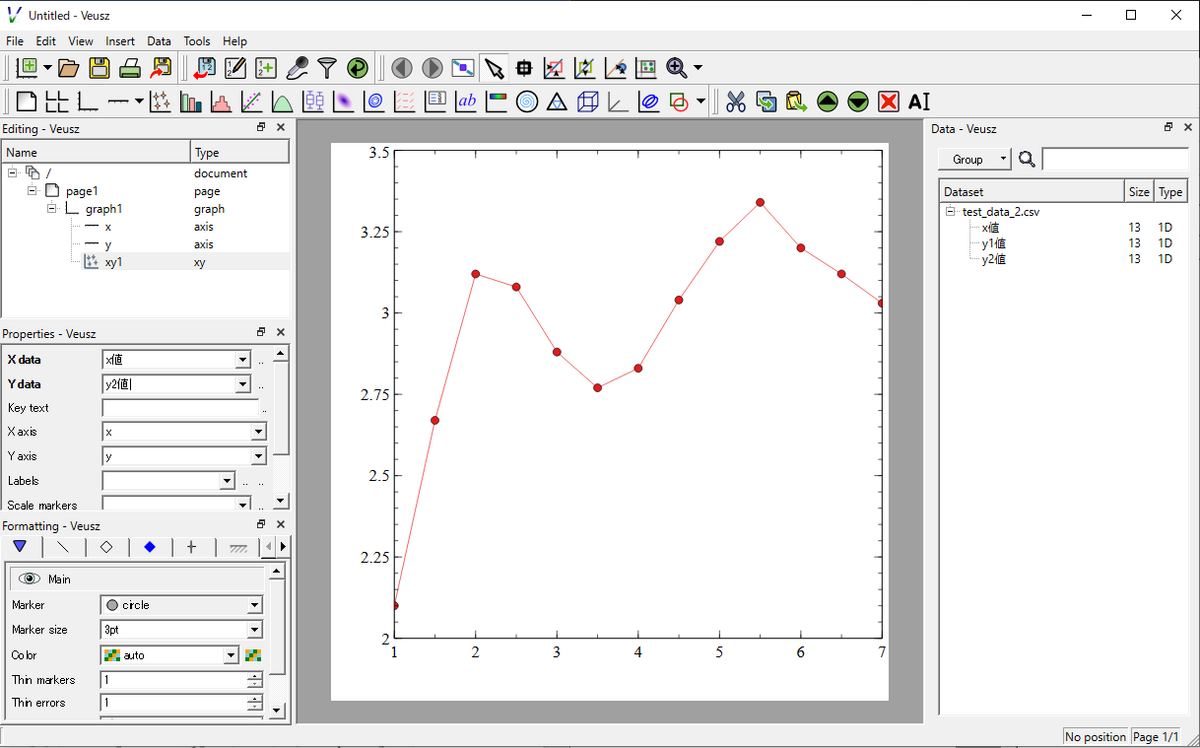This screenshot has width=1200, height=748.
Task: Open the zoom magnifier tool
Action: [677, 68]
